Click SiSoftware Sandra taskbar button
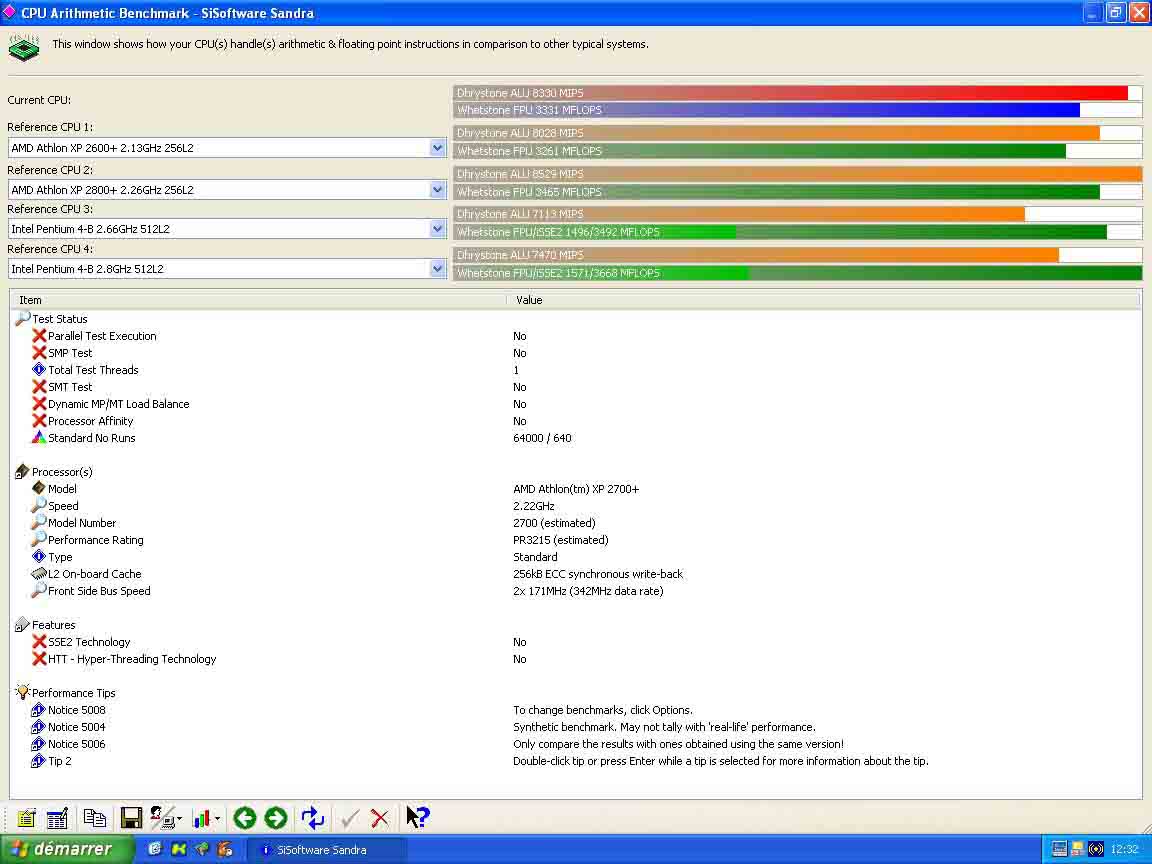 [x=320, y=850]
